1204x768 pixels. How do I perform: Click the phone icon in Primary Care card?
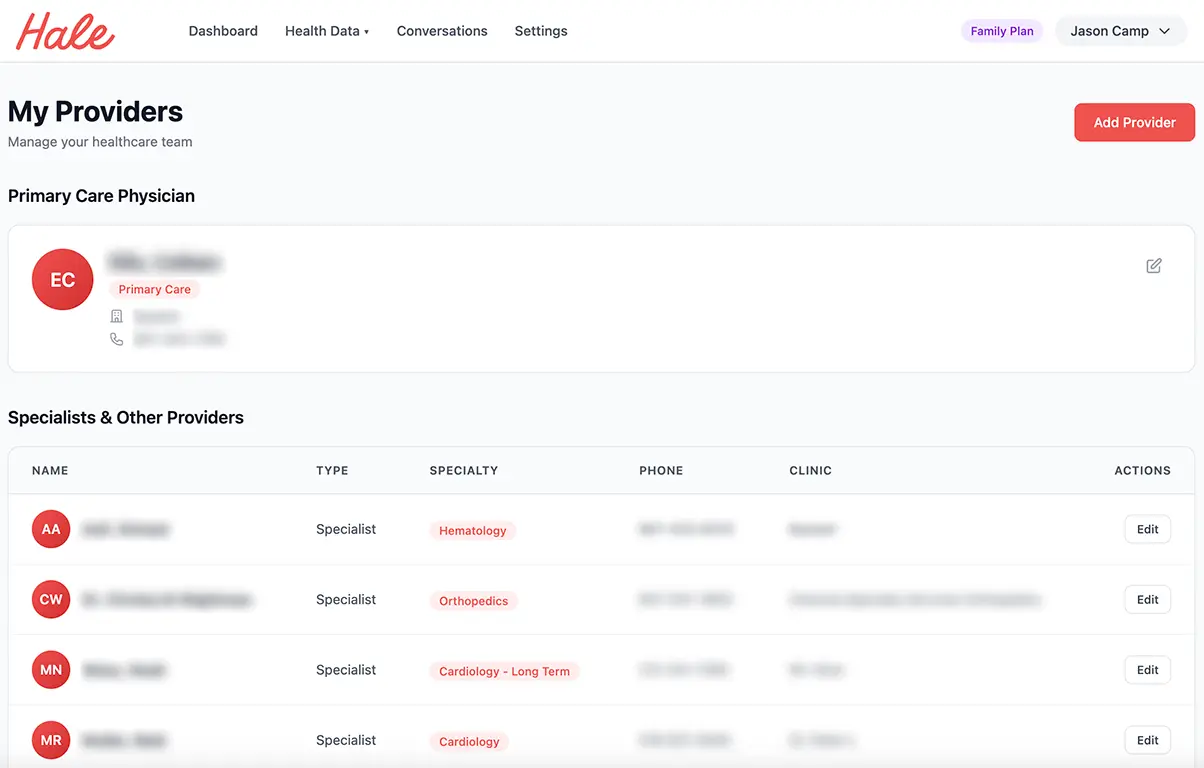117,339
